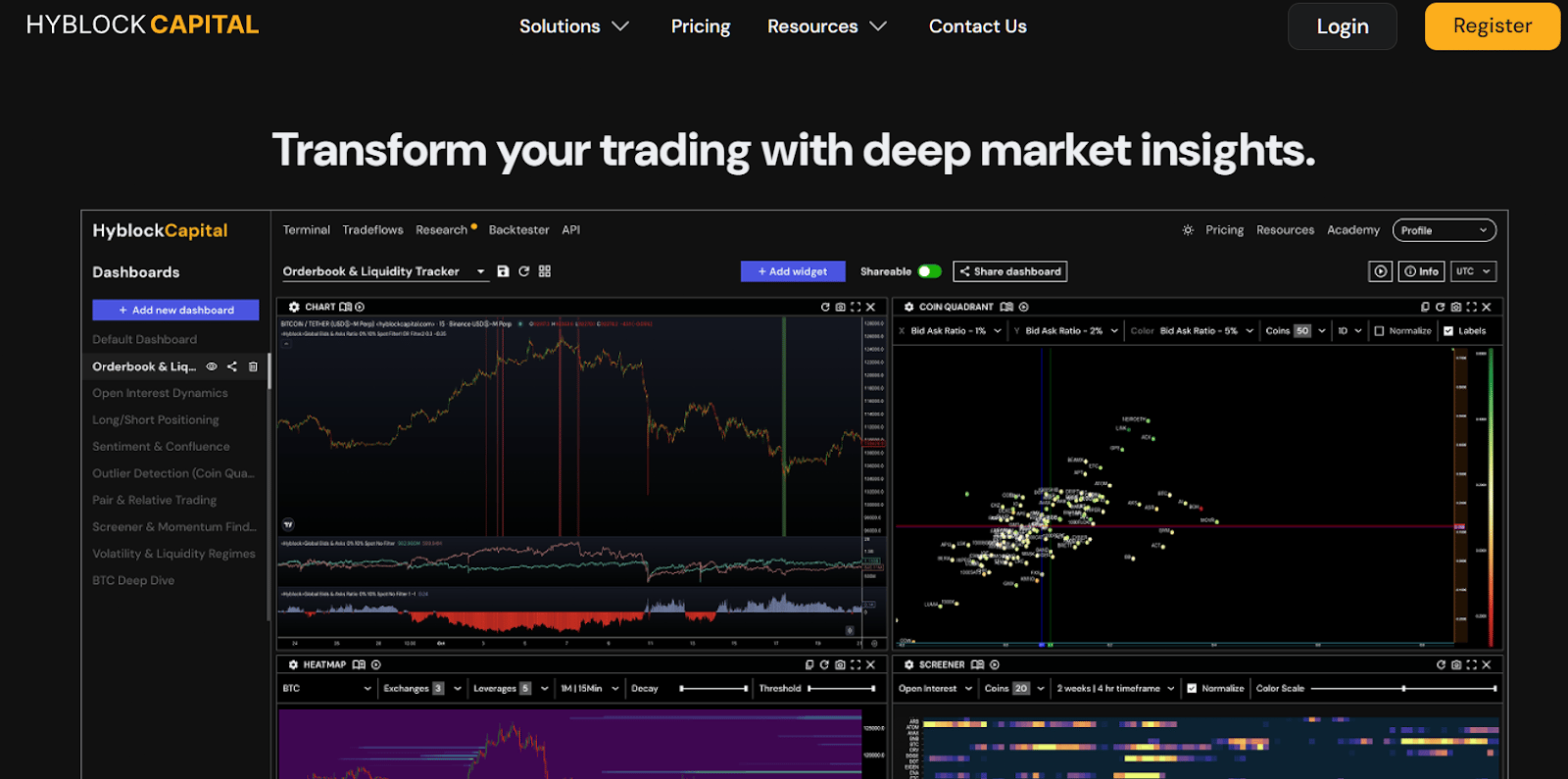Uncheck the Labels checkbox in COIN QUADRANT
This screenshot has height=779, width=1568.
point(1448,331)
